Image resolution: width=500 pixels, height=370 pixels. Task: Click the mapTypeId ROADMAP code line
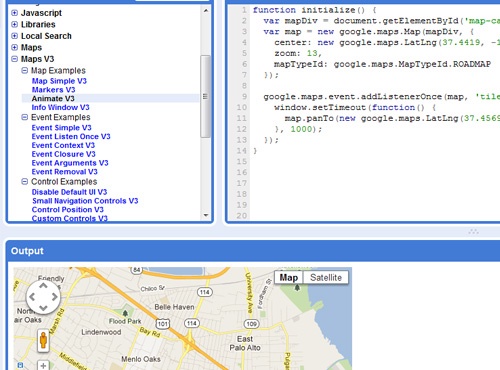point(382,64)
